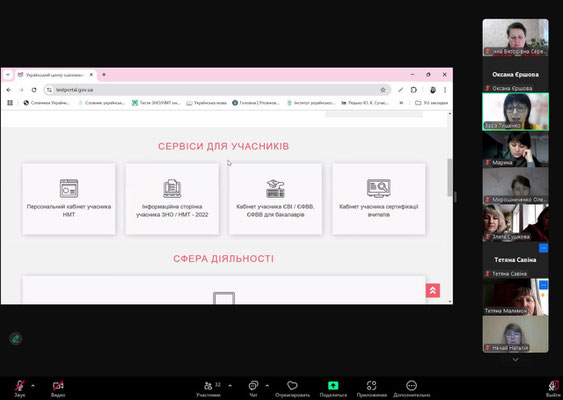Image resolution: width=563 pixels, height=400 pixels.
Task: Select the Тетяна Малимон video thumbnail
Action: (x=516, y=297)
